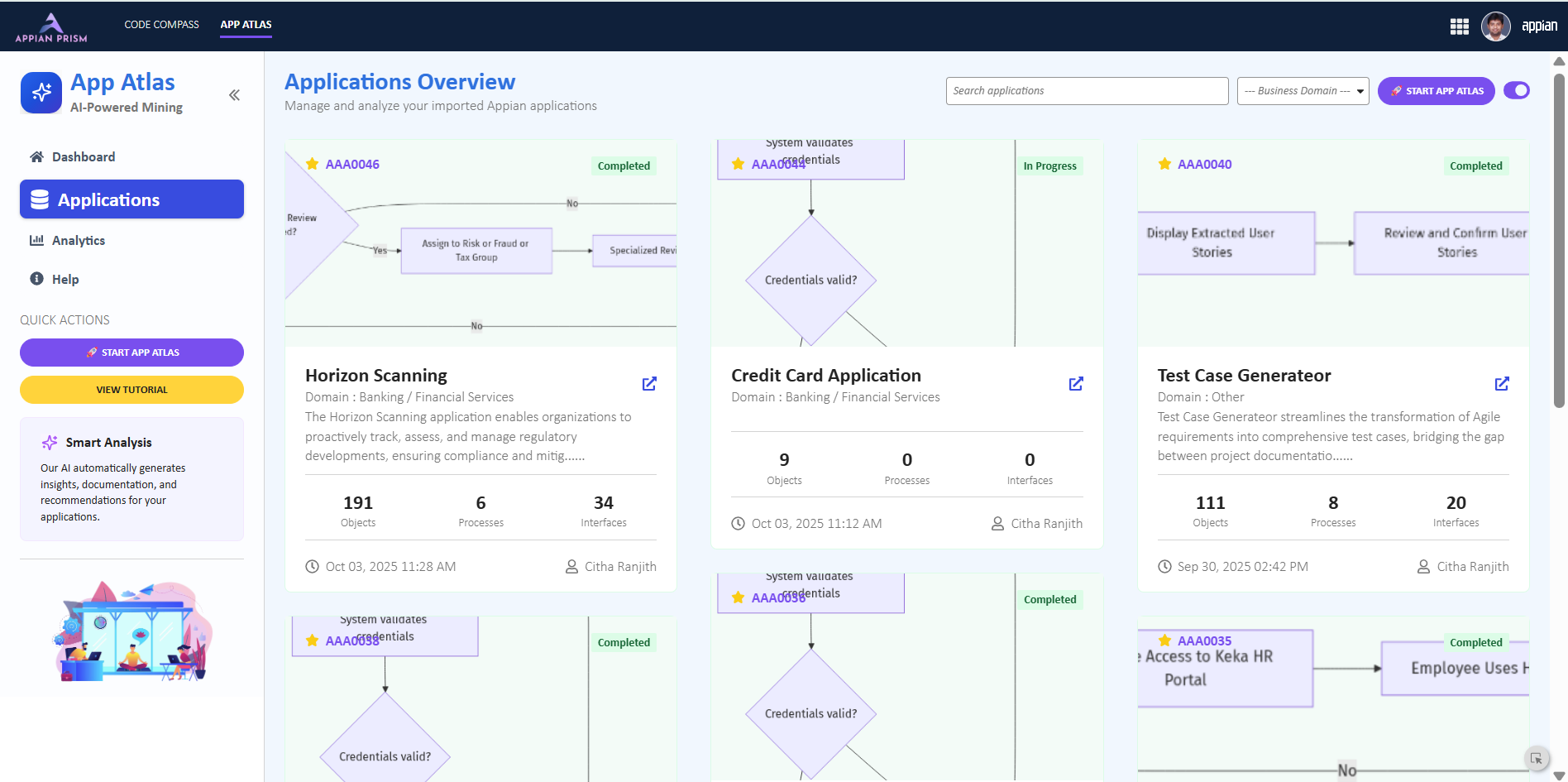Click the star icon beside AAA0046

313,164
